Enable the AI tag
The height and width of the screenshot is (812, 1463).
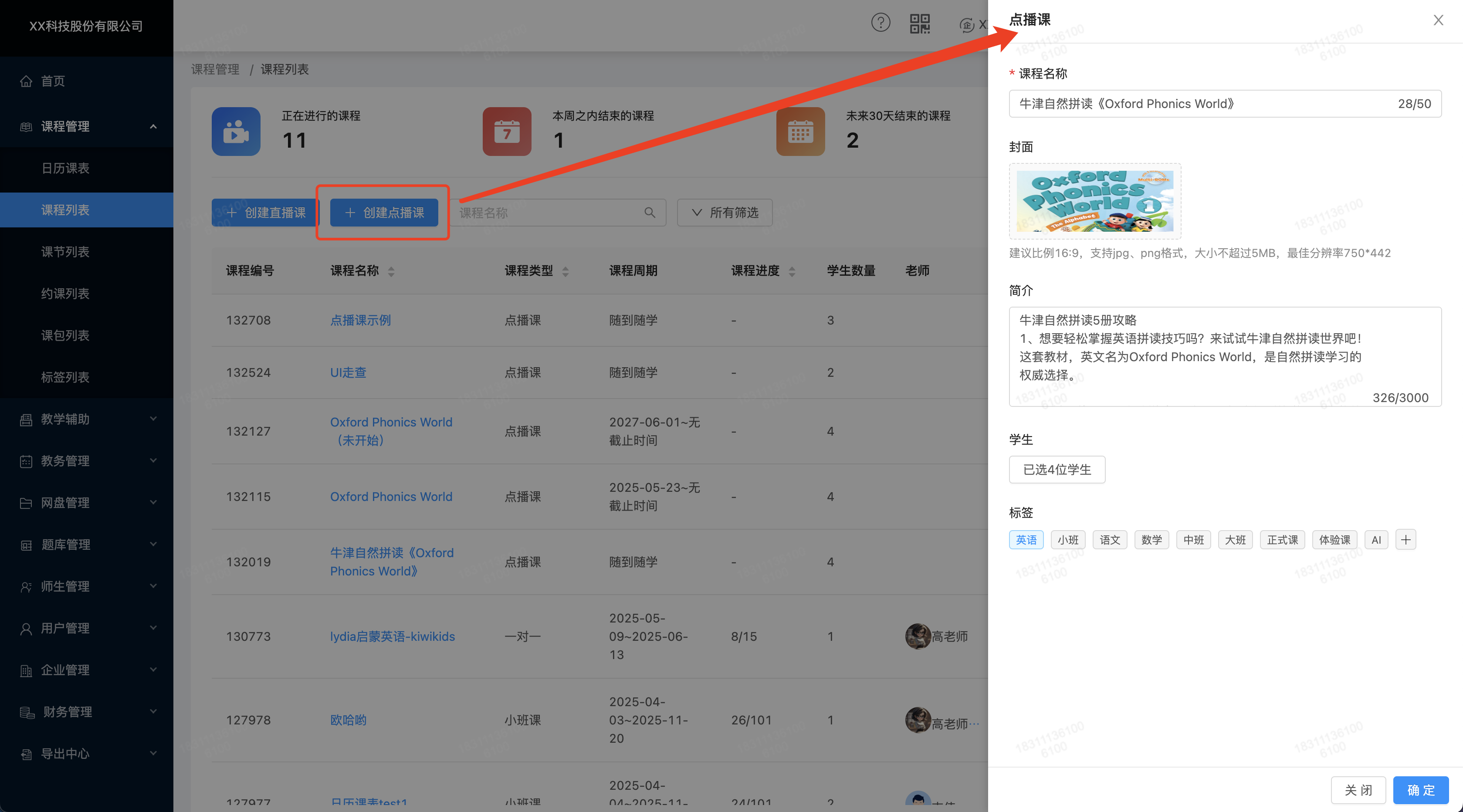point(1375,539)
